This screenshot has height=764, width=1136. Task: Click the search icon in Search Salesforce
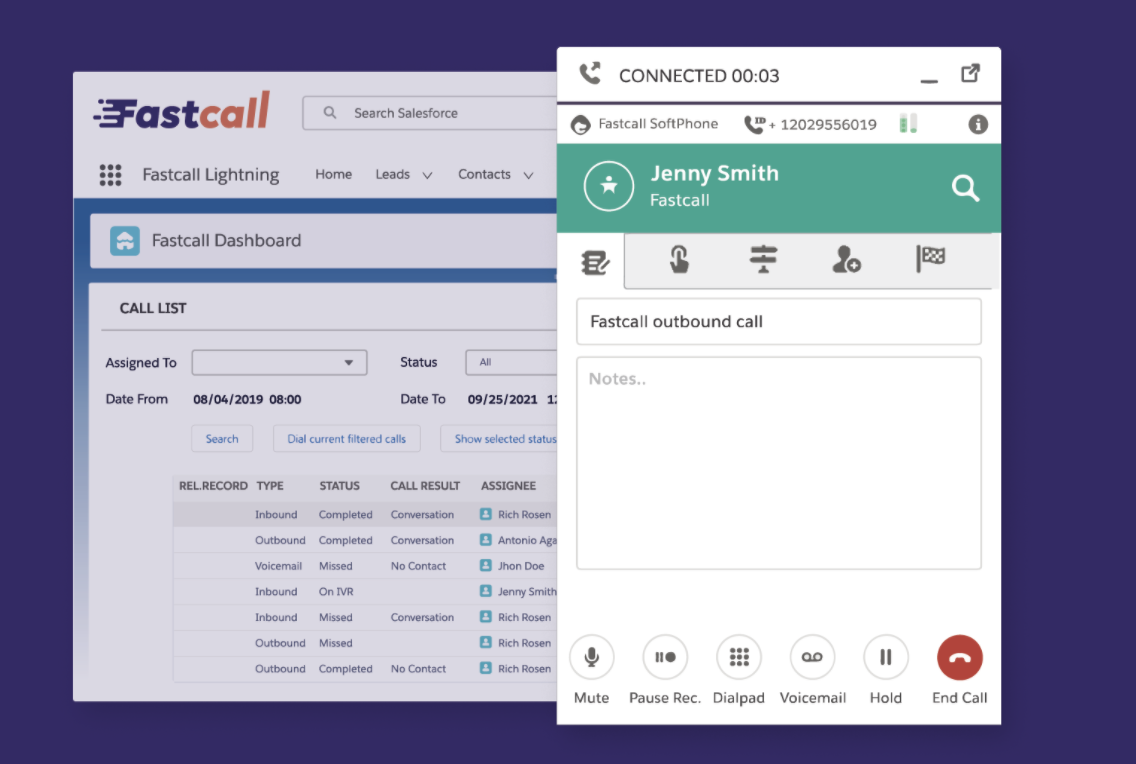click(330, 112)
